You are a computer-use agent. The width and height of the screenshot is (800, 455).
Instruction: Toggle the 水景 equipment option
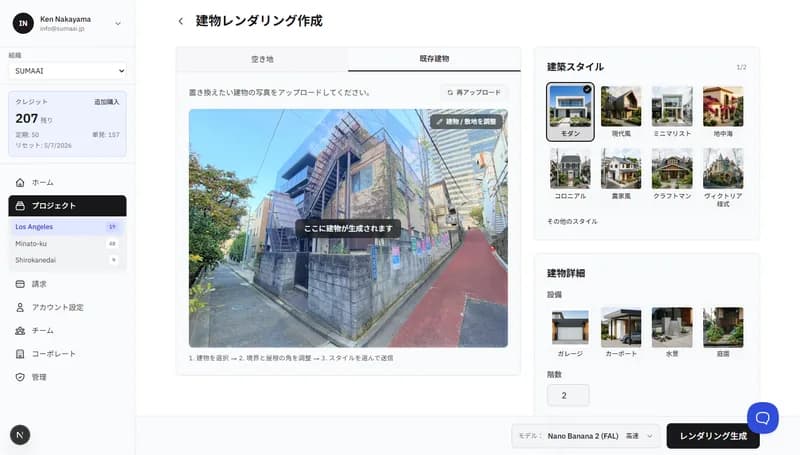point(672,332)
